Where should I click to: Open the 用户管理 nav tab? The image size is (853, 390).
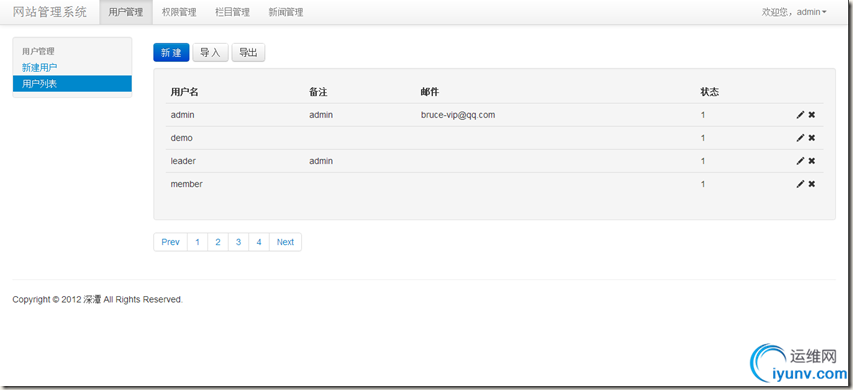[126, 12]
